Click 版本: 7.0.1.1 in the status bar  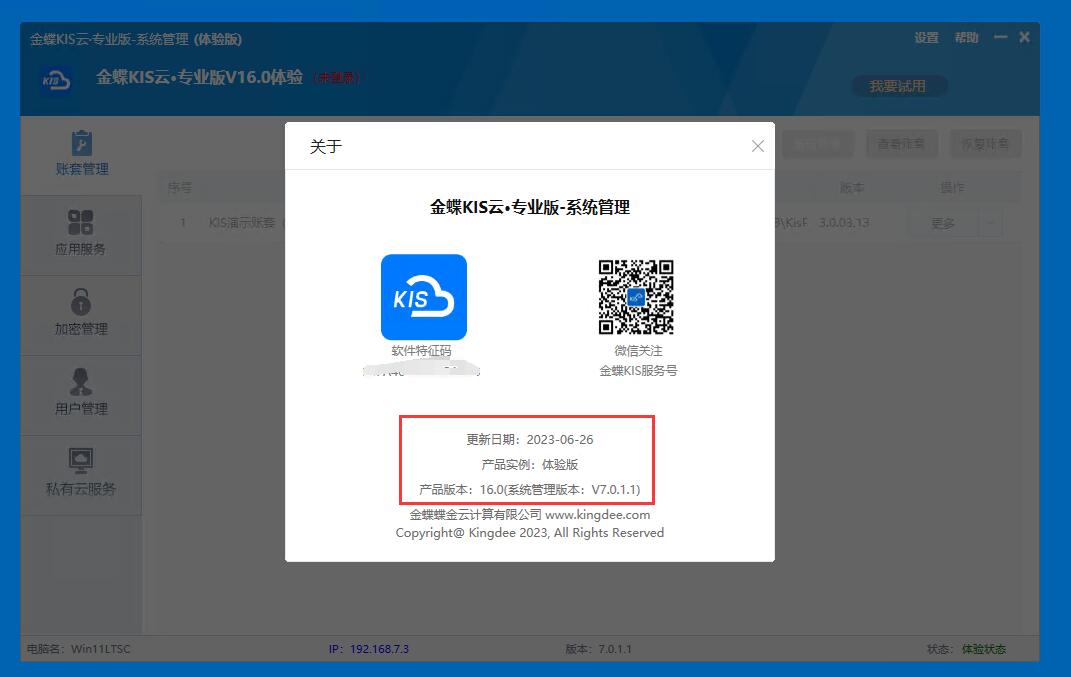598,649
